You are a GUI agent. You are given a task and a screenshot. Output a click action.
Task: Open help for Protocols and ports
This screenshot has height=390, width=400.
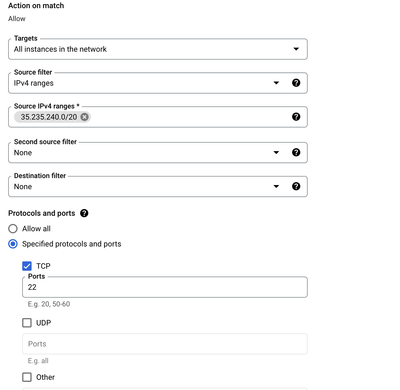coord(84,213)
